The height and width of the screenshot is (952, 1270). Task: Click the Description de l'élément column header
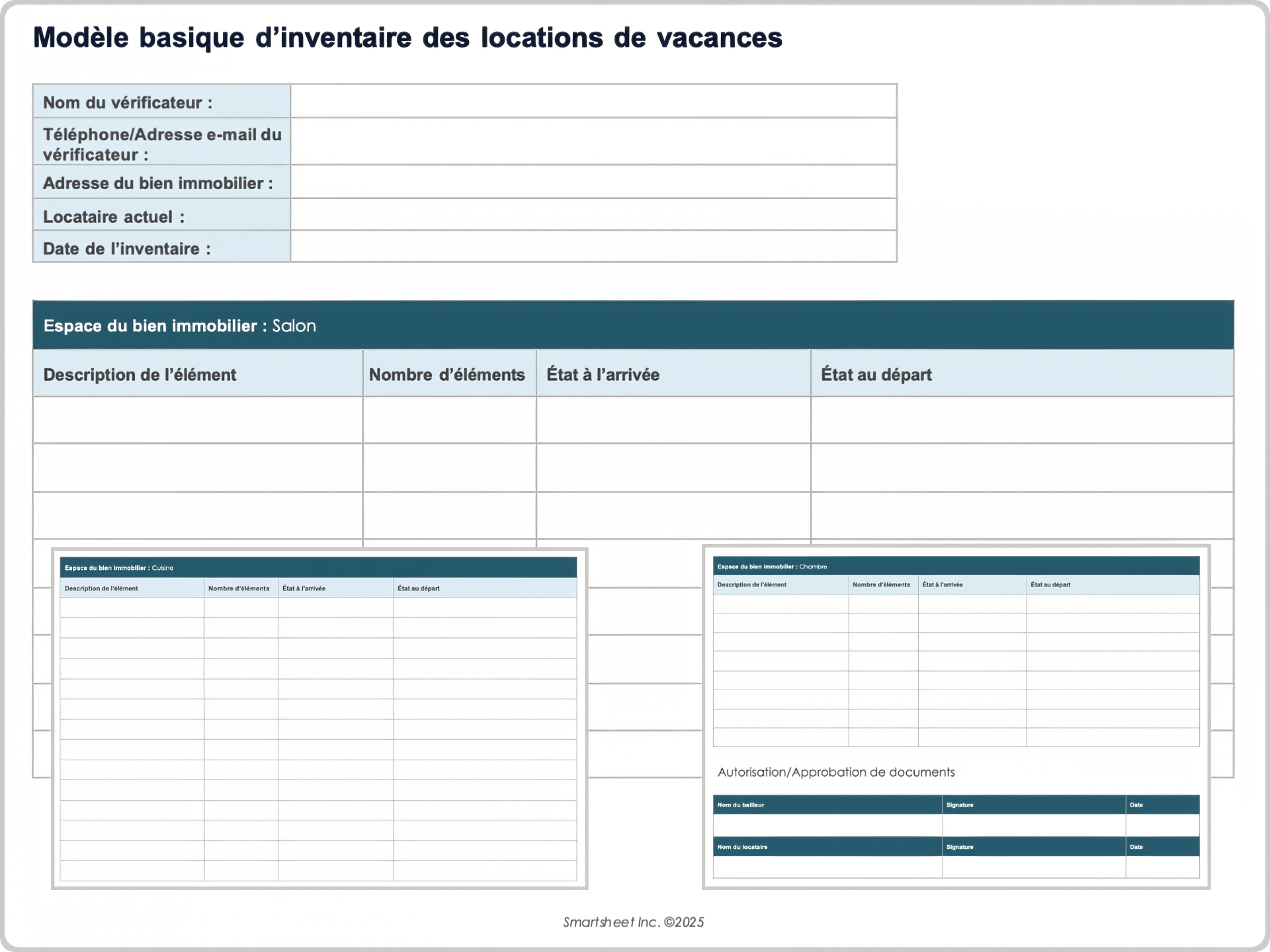[140, 375]
